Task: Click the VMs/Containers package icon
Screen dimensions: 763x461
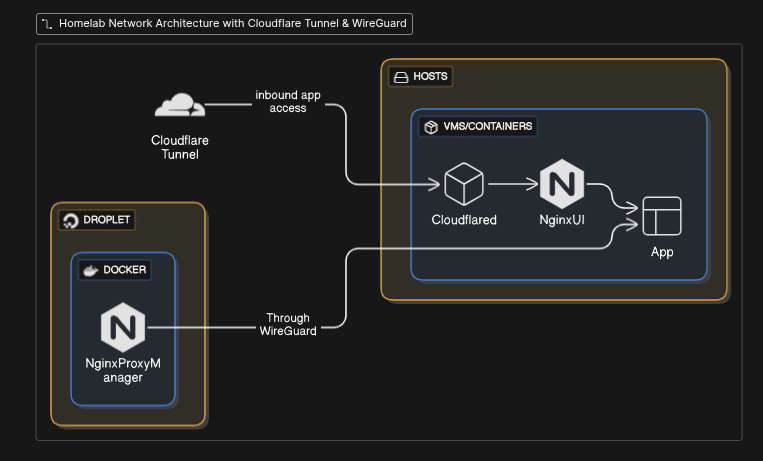Action: (x=431, y=127)
